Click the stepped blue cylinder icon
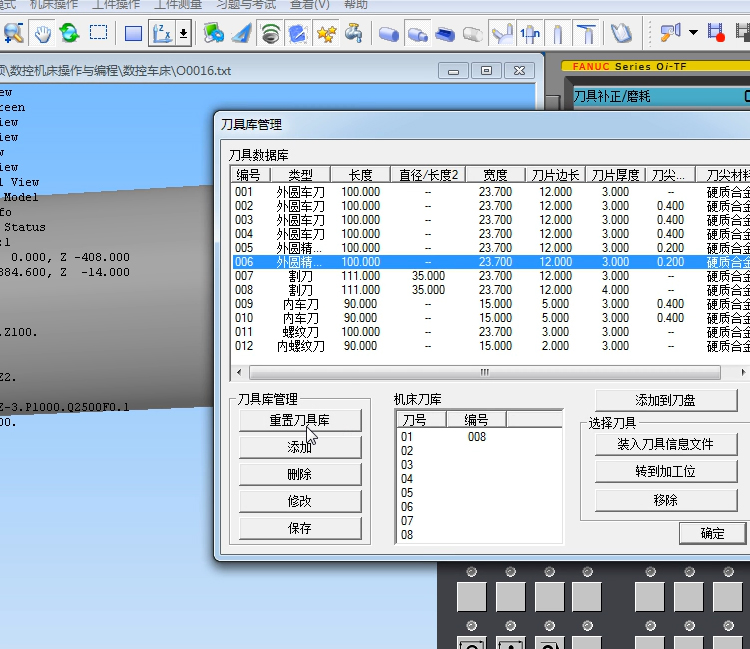The width and height of the screenshot is (750, 649). (417, 33)
